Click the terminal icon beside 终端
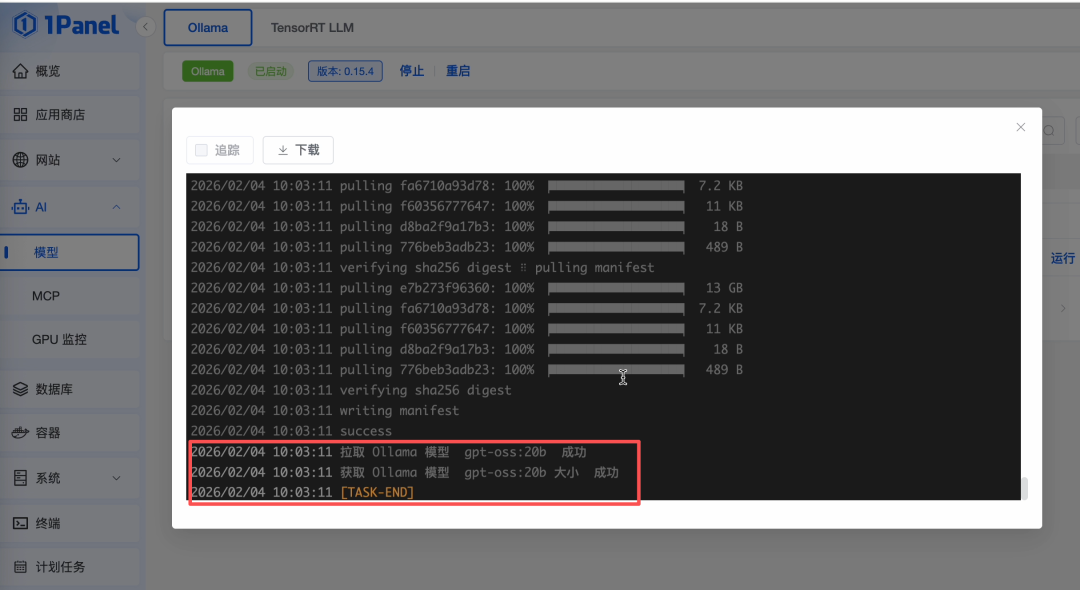The height and width of the screenshot is (590, 1080). pyautogui.click(x=21, y=523)
